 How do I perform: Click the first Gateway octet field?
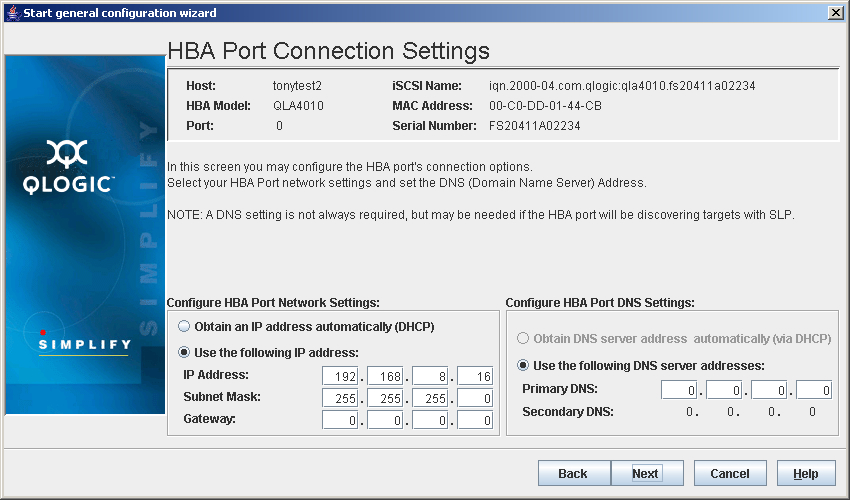click(340, 420)
